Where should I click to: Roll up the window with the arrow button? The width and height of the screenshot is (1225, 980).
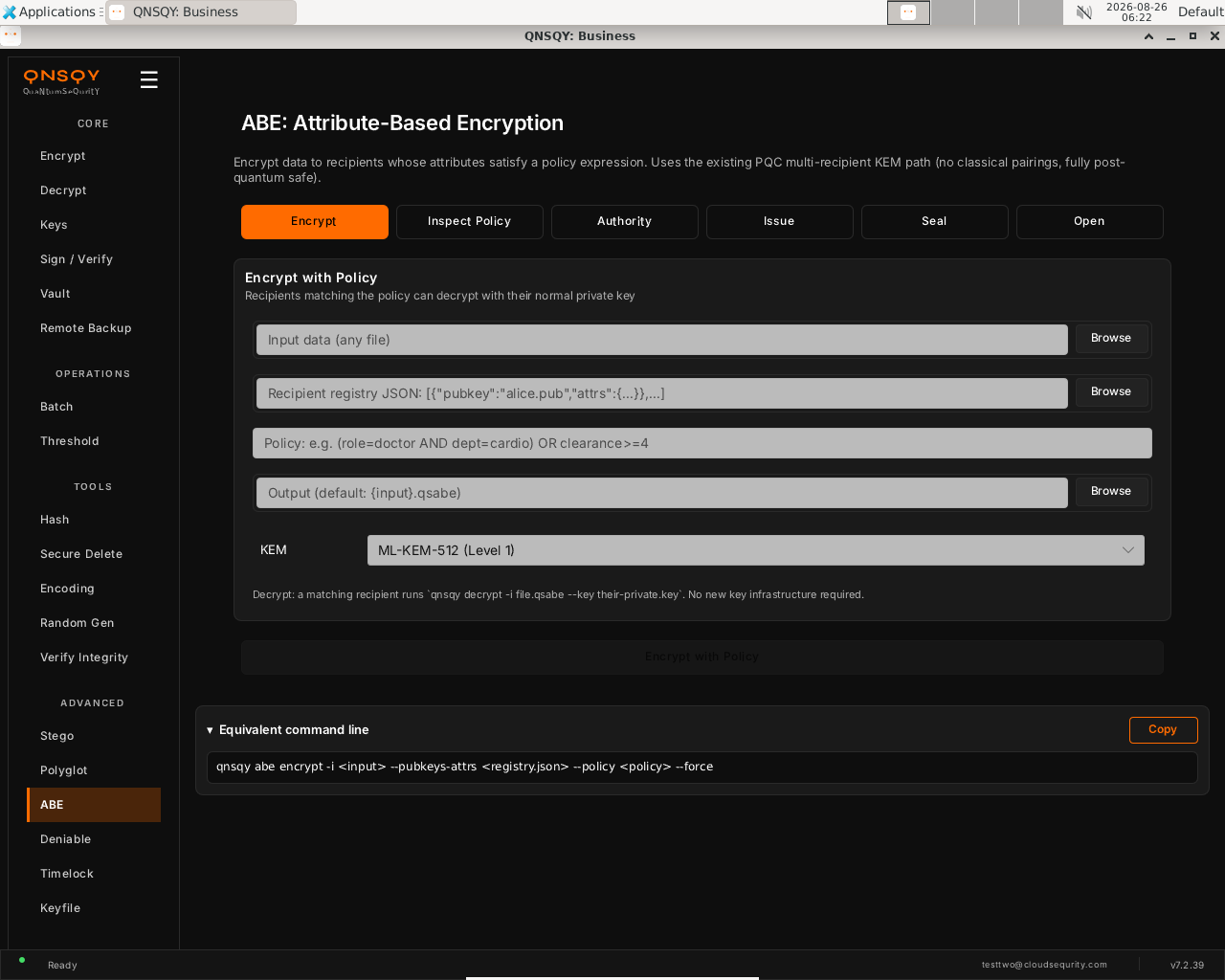point(1148,35)
